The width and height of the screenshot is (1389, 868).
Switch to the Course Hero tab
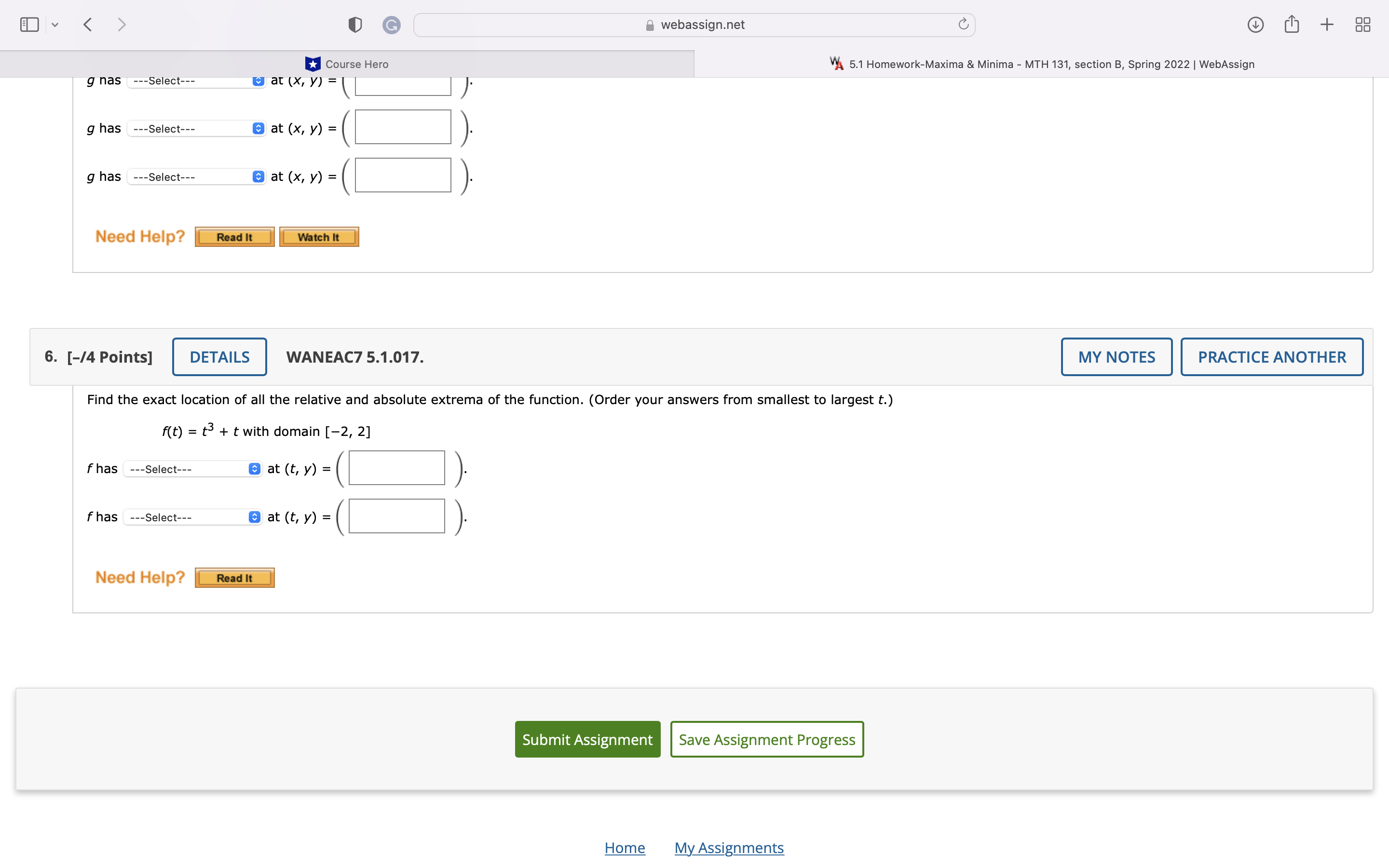coord(347,64)
